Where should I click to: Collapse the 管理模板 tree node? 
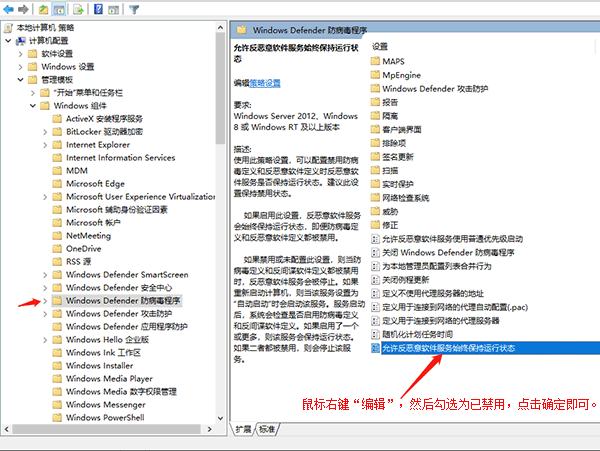[x=20, y=80]
